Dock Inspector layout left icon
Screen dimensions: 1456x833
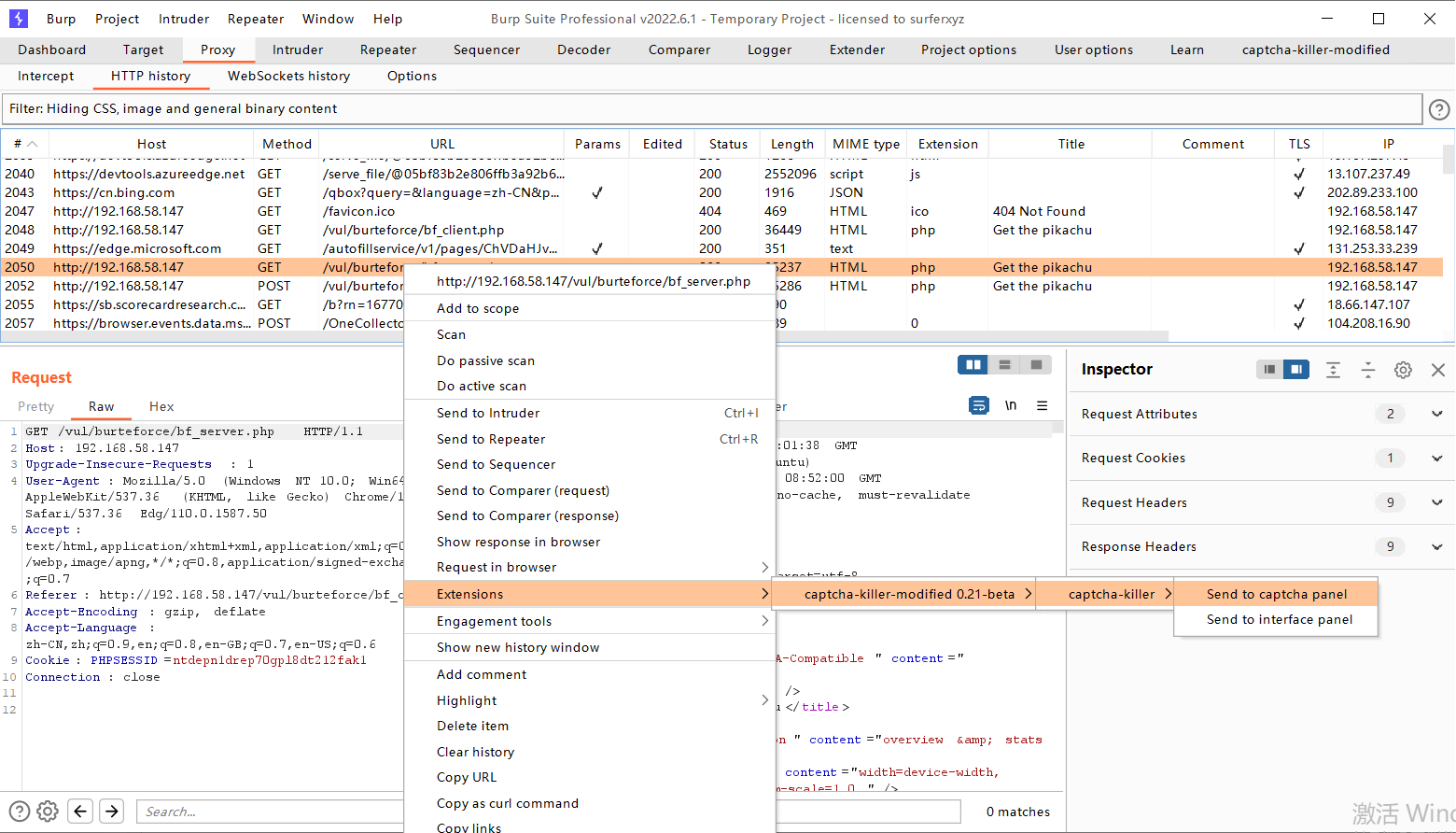tap(1269, 370)
